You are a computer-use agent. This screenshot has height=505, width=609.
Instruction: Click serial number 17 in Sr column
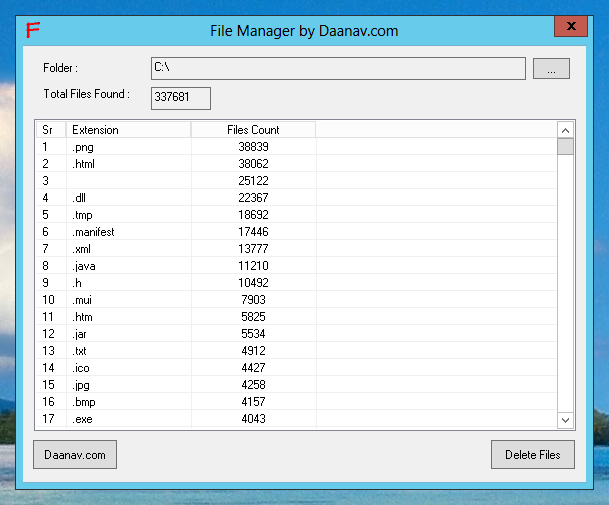pos(49,419)
